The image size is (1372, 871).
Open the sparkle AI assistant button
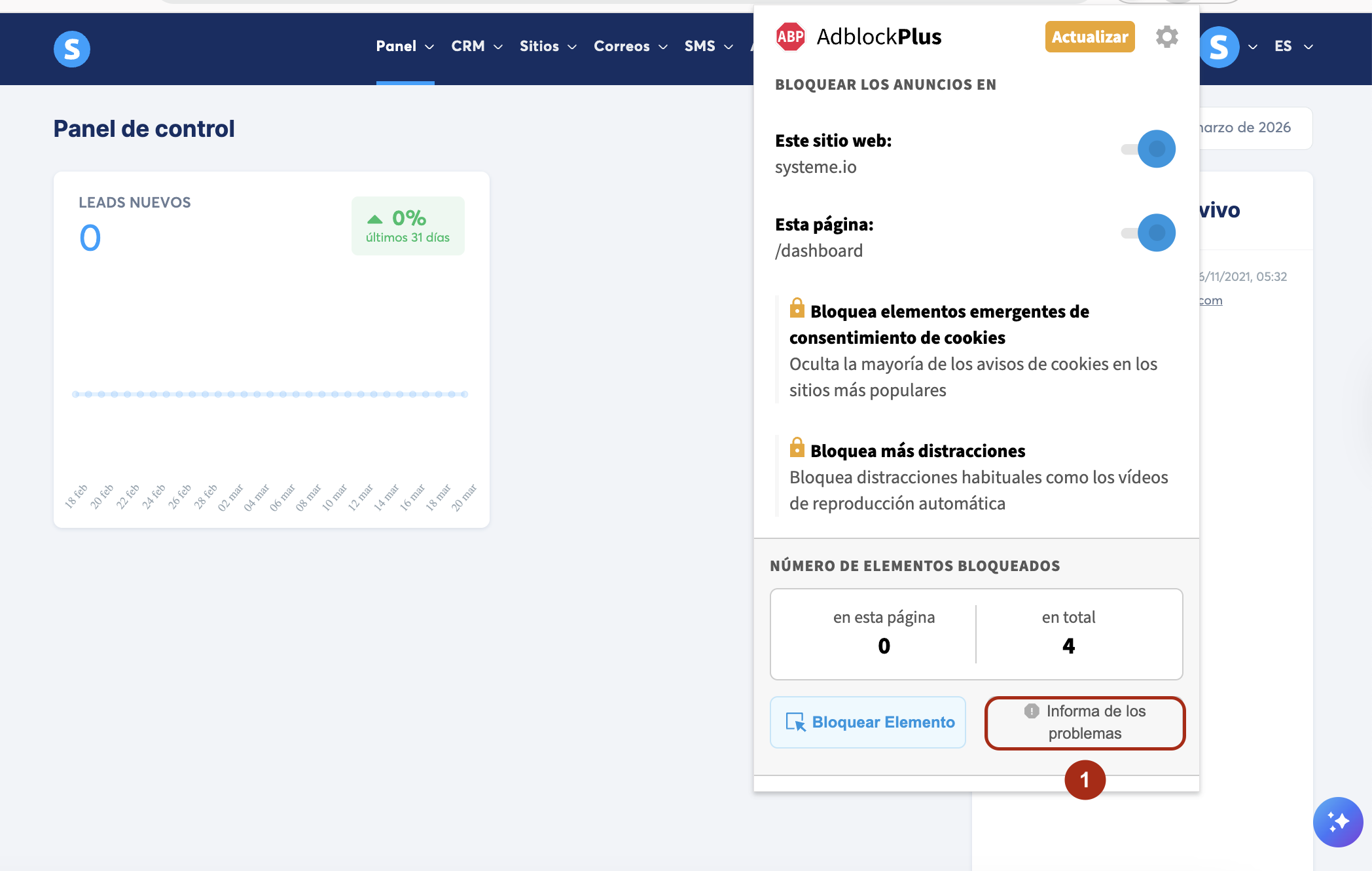tap(1337, 821)
